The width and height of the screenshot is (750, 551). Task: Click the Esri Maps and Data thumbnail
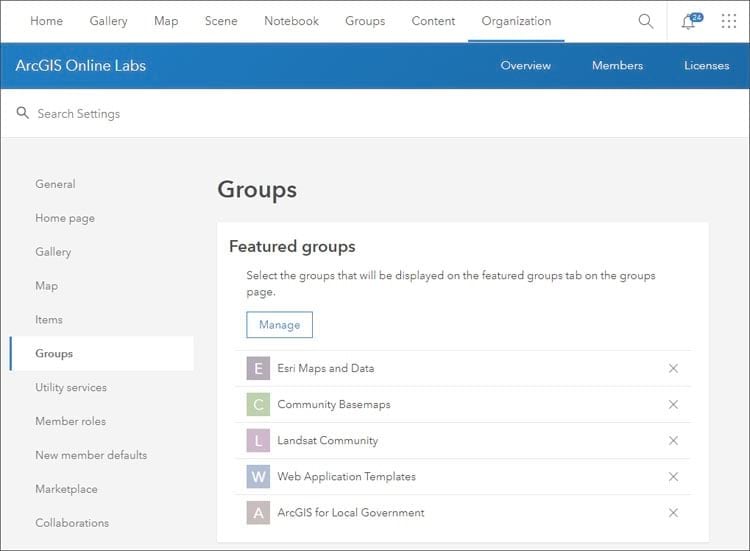pos(258,369)
